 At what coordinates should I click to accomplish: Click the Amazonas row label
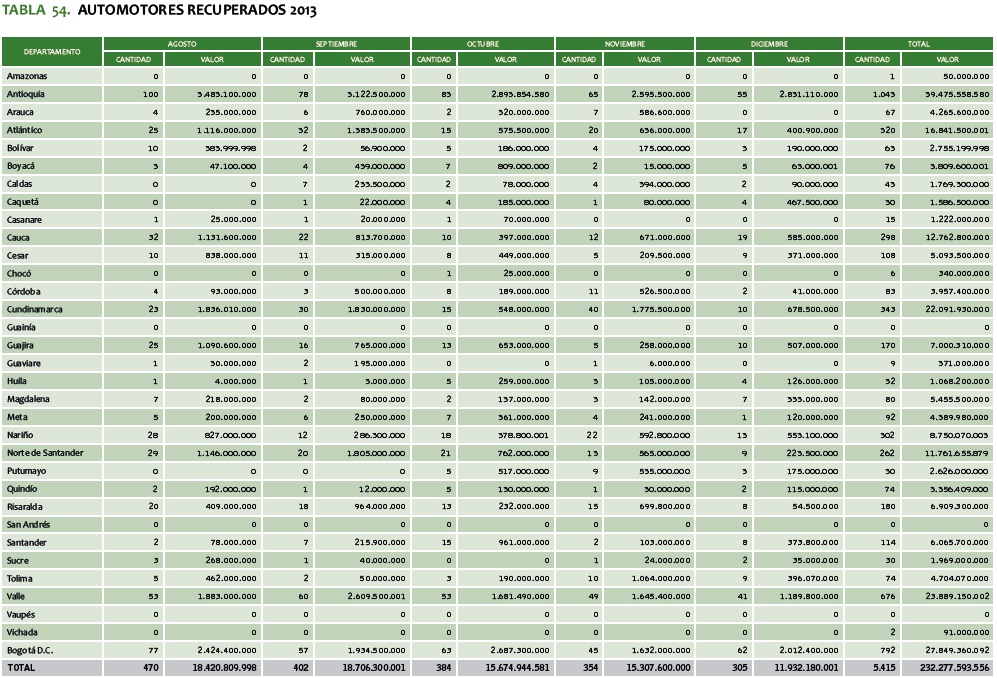(28, 76)
